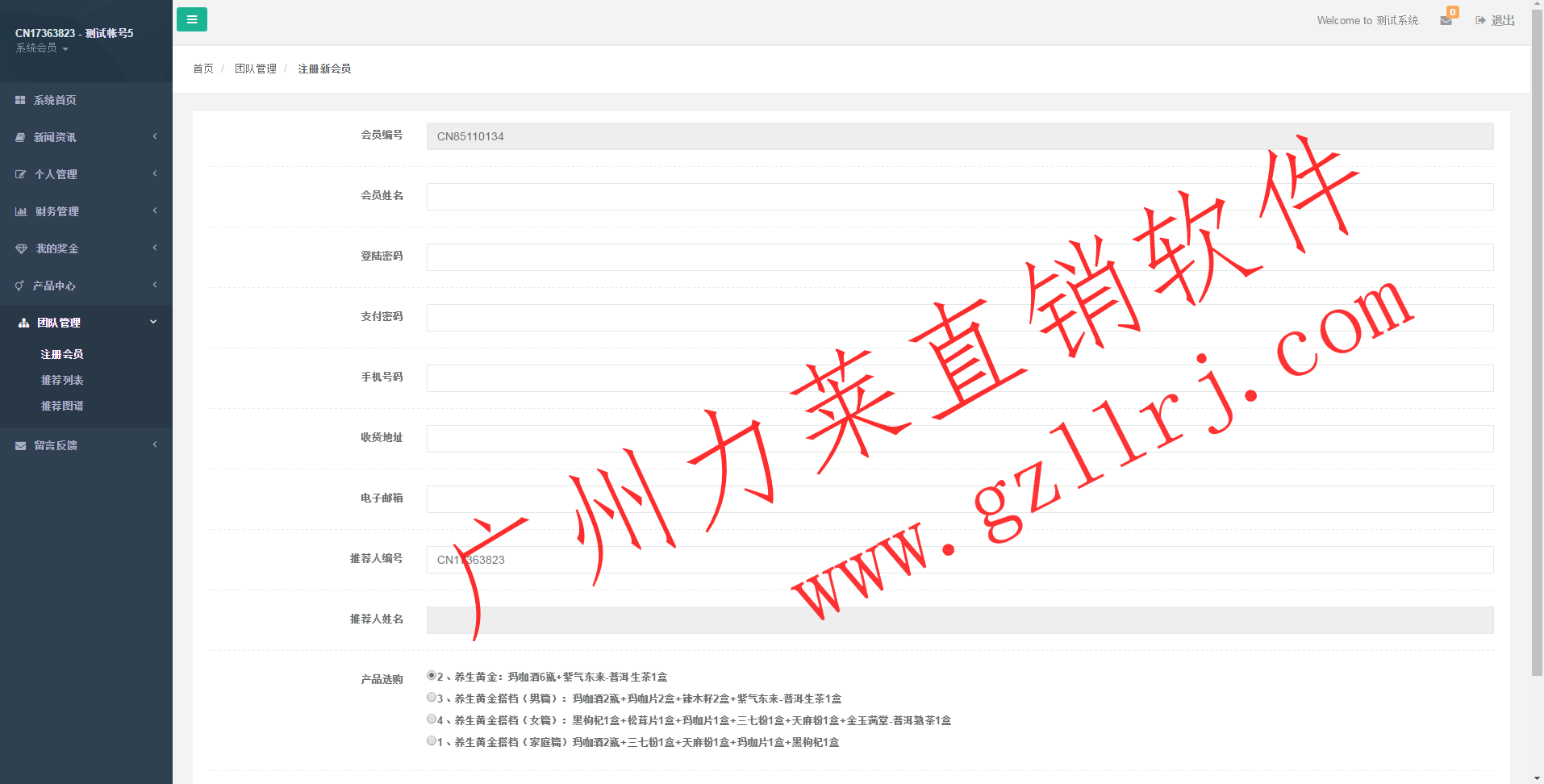Click the 留言反馈 menu label
Image resolution: width=1544 pixels, height=784 pixels.
[56, 445]
